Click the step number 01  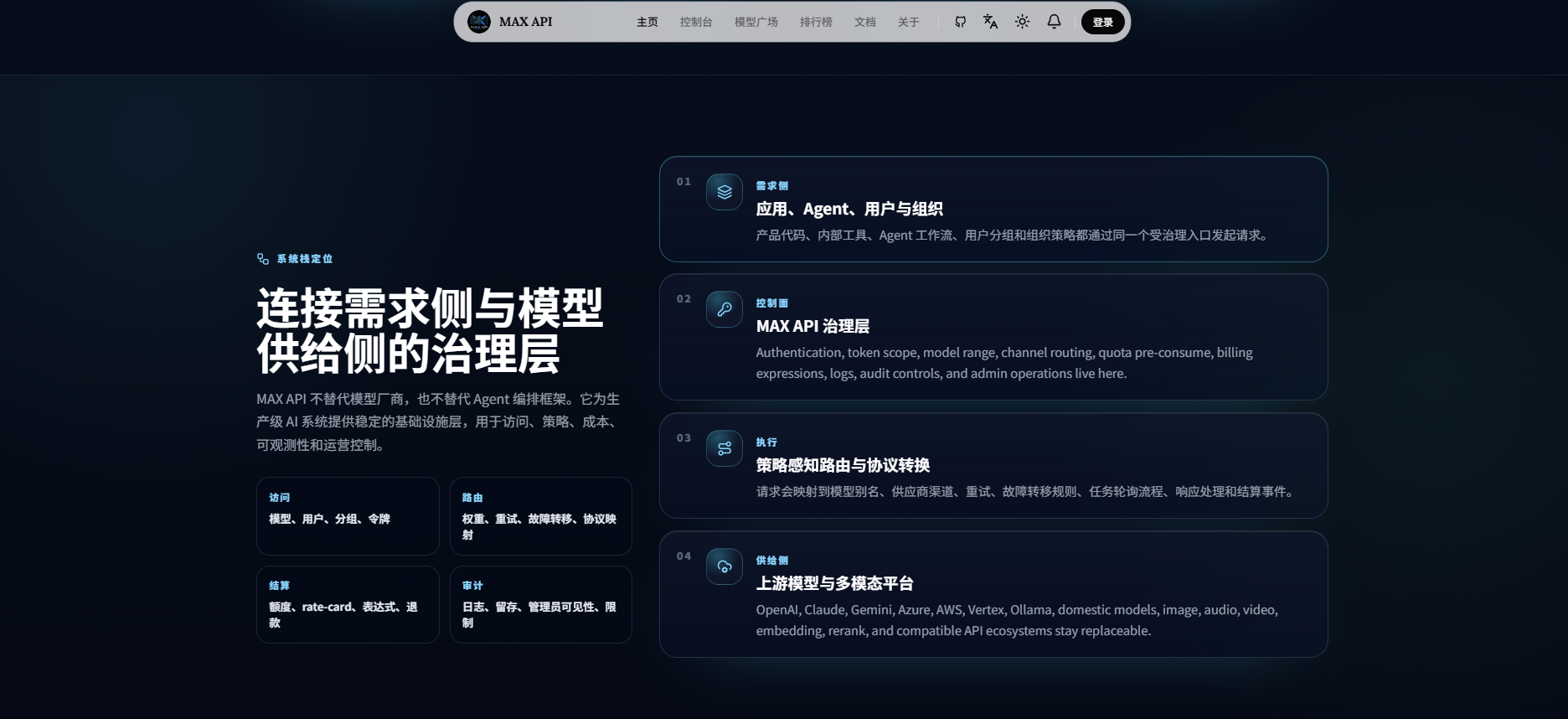click(x=684, y=181)
